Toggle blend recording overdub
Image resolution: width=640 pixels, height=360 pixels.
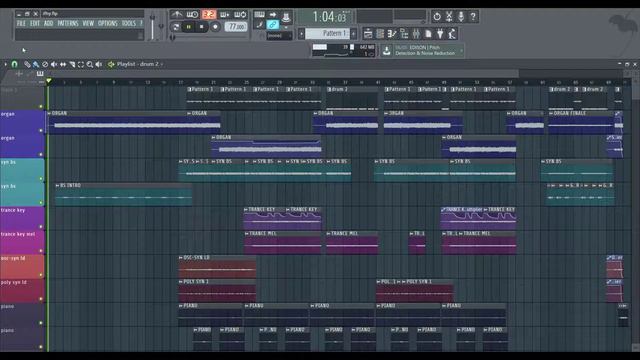224,14
